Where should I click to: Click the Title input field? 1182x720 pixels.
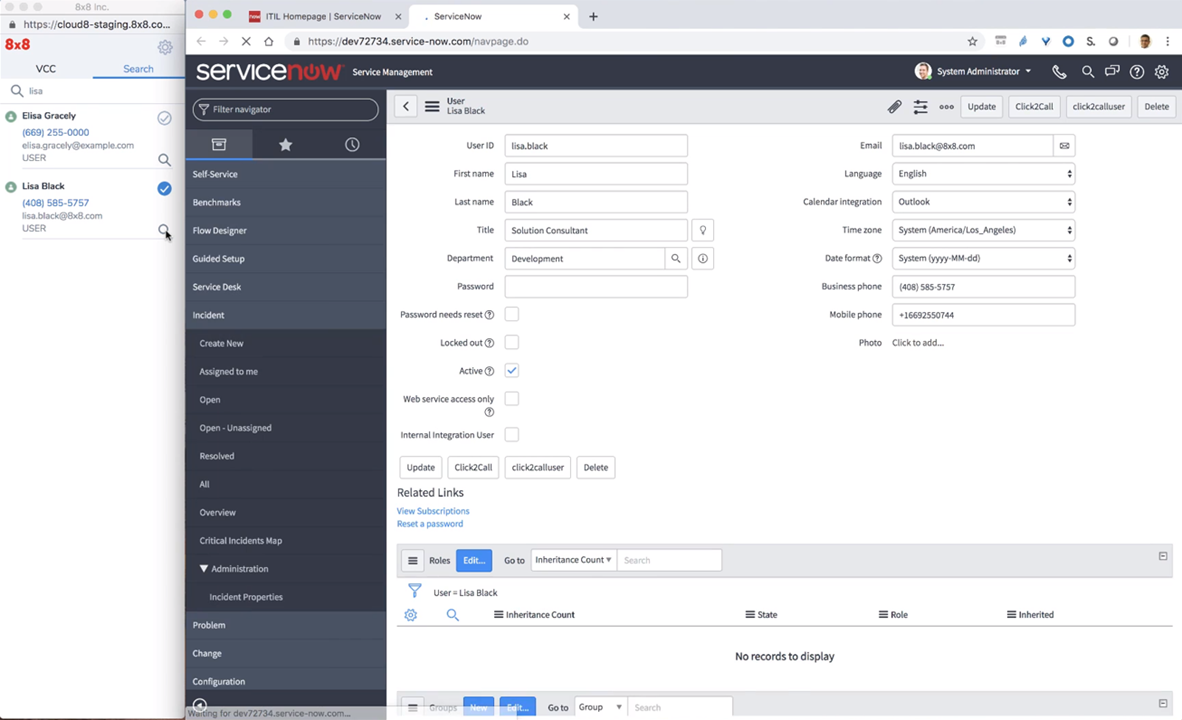click(596, 230)
